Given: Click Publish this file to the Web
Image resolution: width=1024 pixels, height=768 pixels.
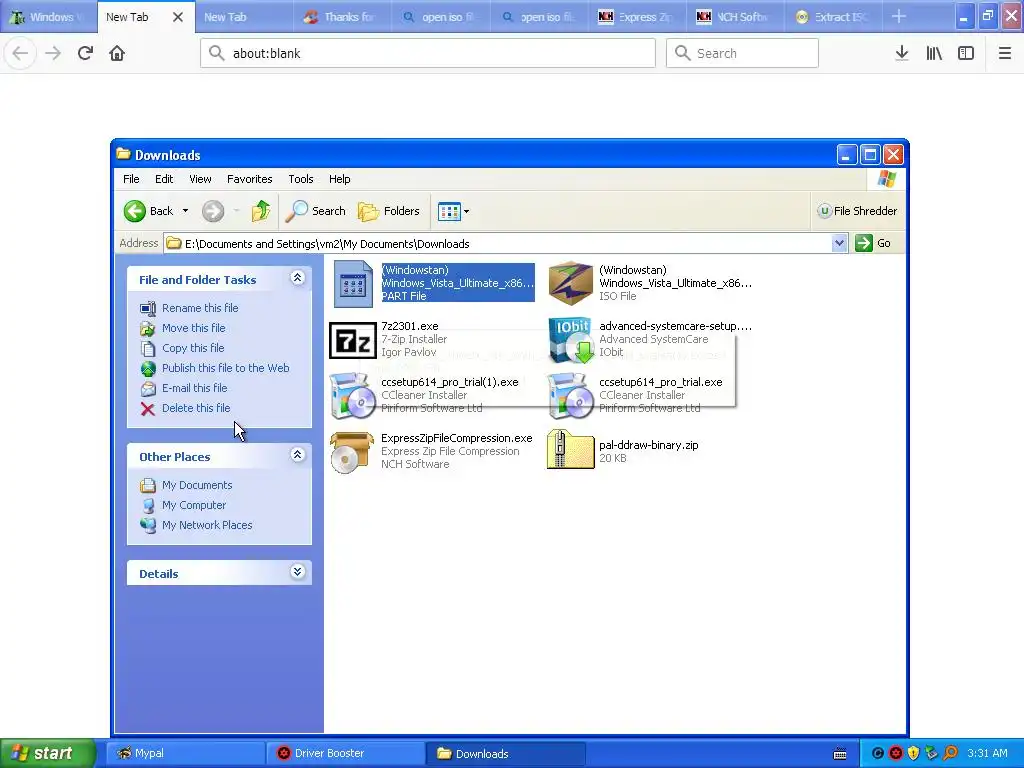Looking at the screenshot, I should [x=225, y=368].
